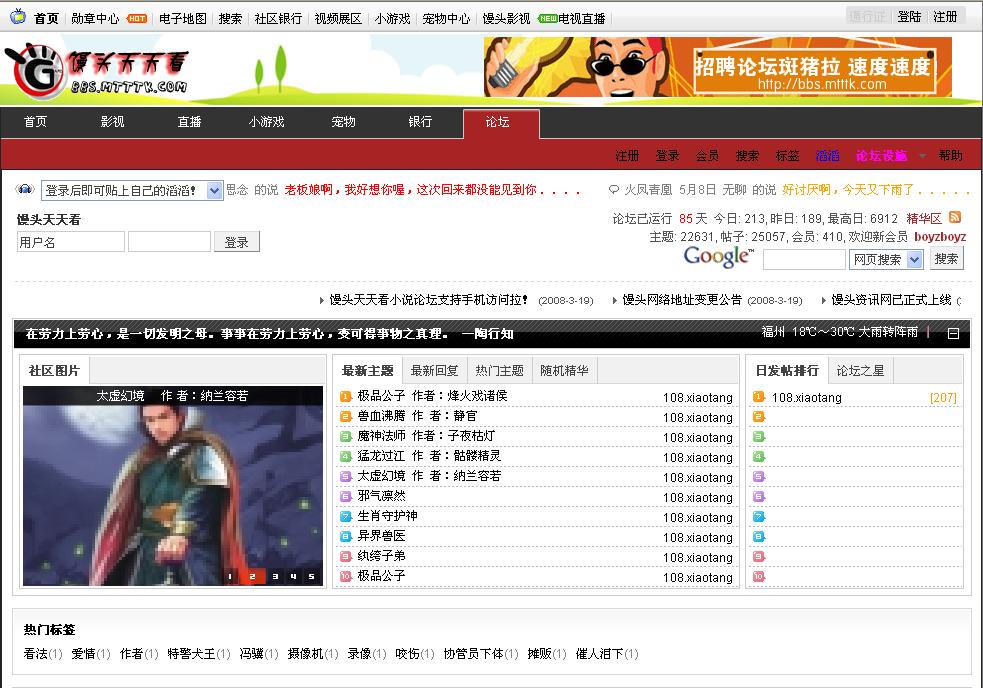983x688 pixels.
Task: Click the number 3 icon beside 魔神法师
Action: pos(345,437)
